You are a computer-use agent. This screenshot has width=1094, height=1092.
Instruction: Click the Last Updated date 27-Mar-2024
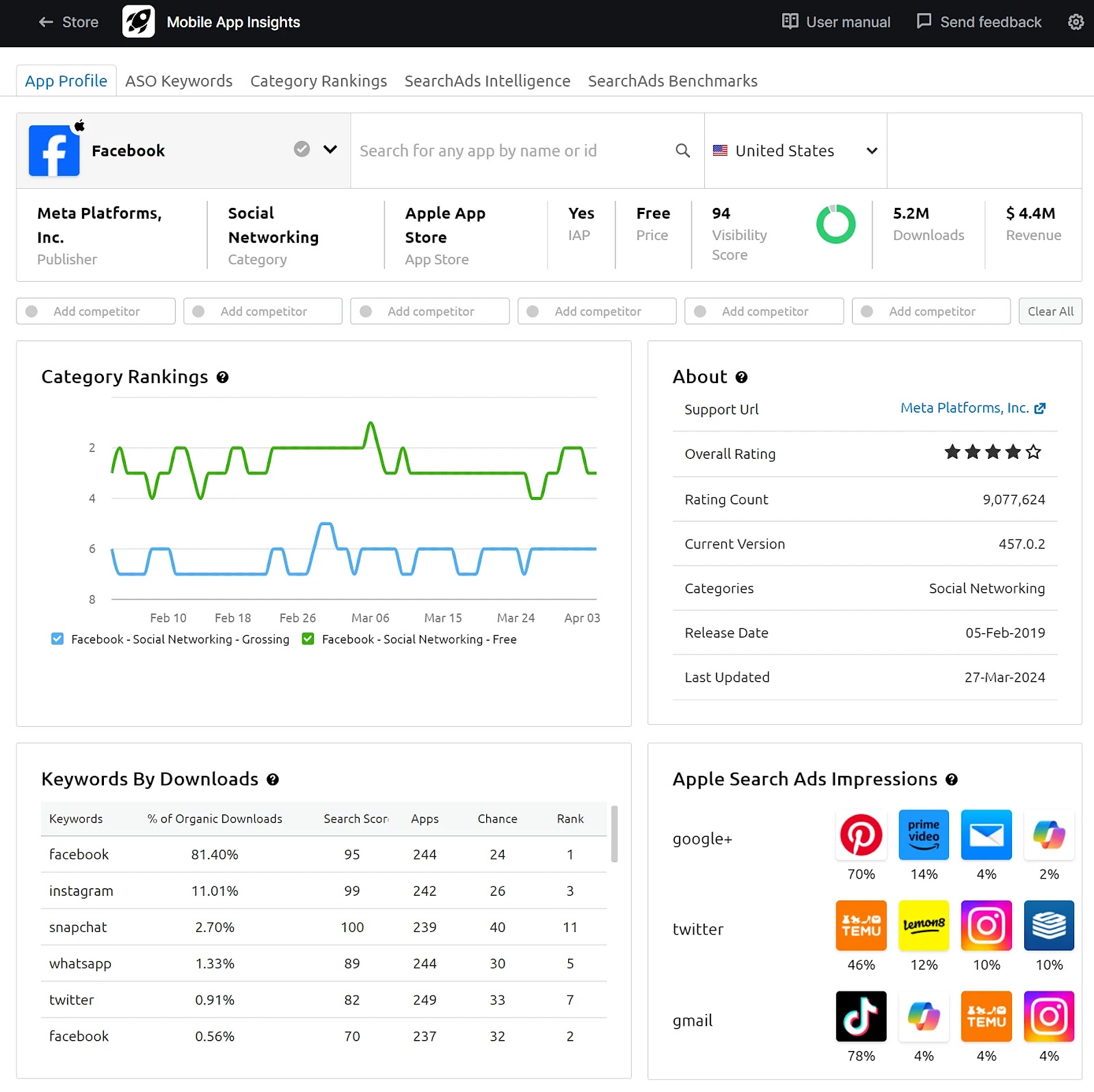tap(1004, 678)
